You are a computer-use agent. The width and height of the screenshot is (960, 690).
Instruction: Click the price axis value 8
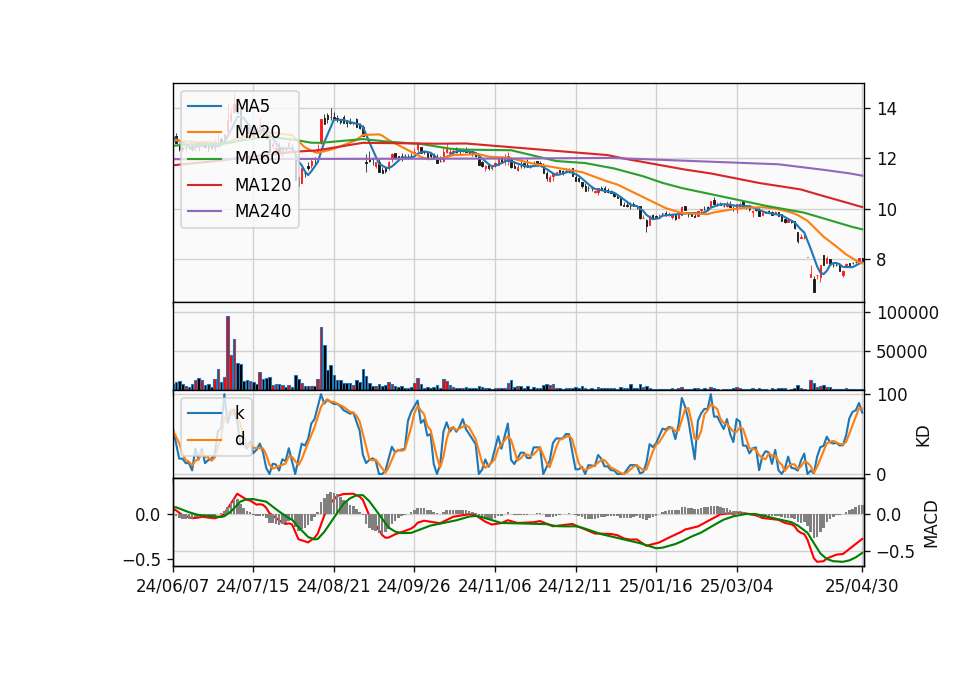(882, 260)
